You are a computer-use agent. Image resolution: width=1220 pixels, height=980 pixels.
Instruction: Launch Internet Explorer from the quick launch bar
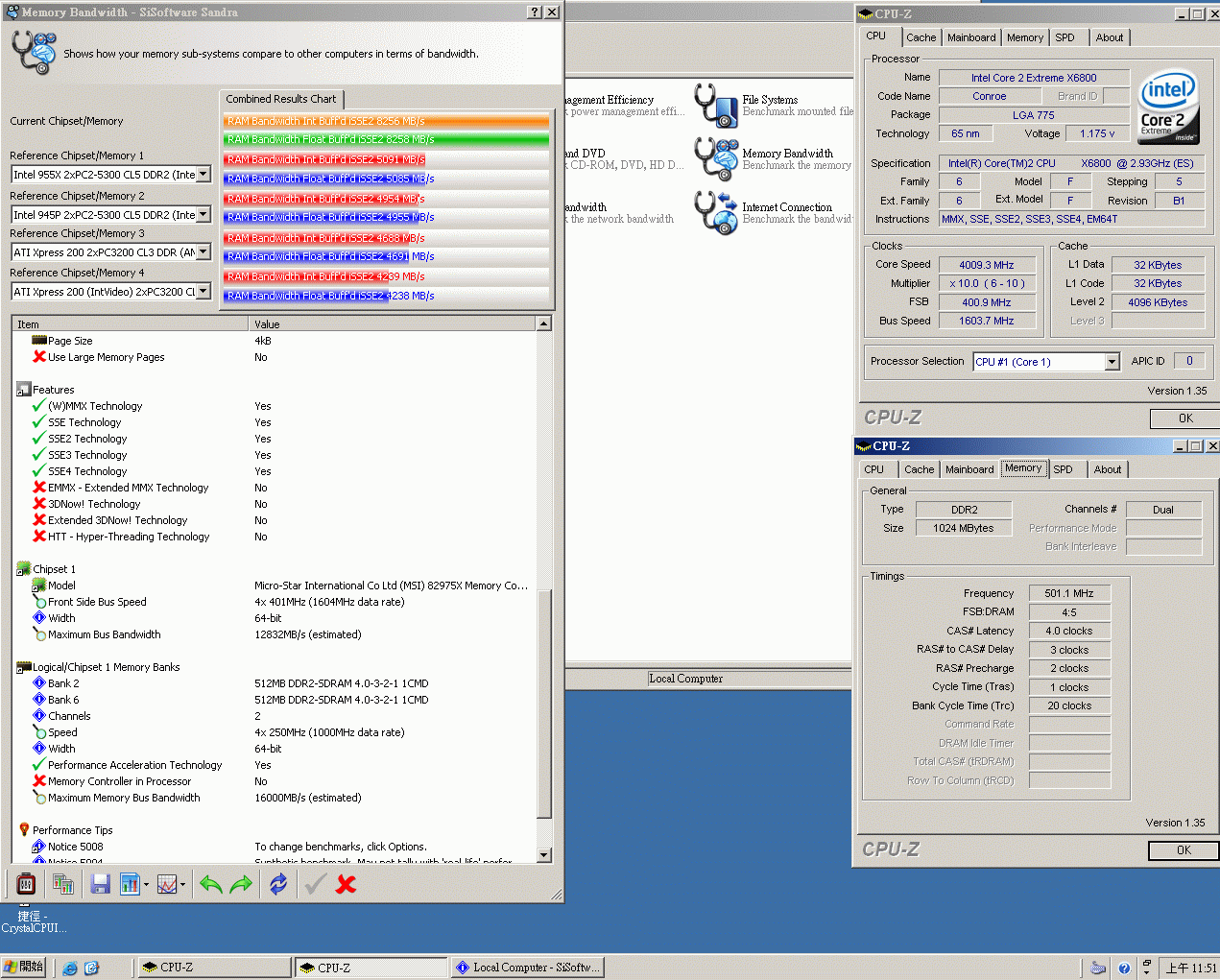coord(70,968)
